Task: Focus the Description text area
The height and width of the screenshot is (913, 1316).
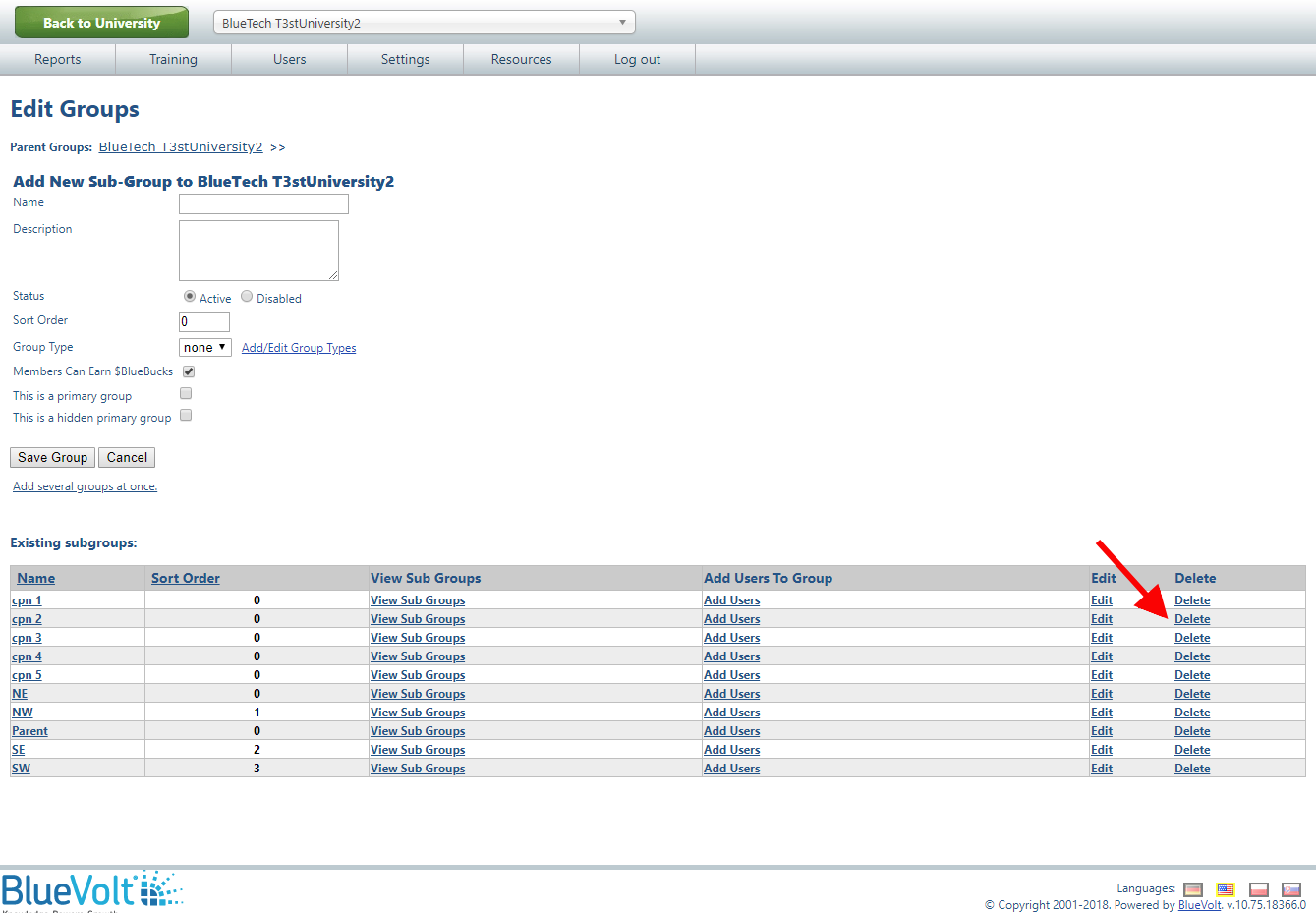Action: click(x=258, y=251)
